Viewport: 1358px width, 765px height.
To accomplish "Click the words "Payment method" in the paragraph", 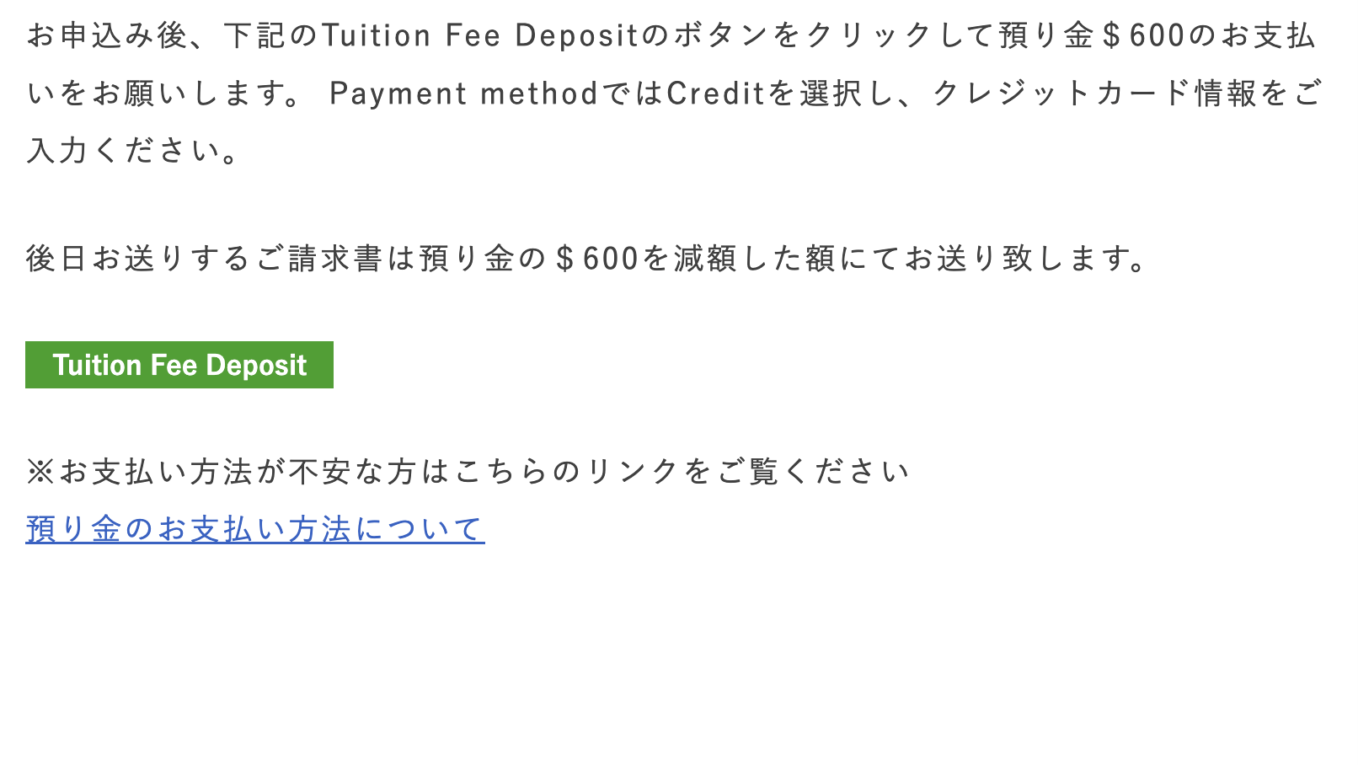I will coord(463,94).
